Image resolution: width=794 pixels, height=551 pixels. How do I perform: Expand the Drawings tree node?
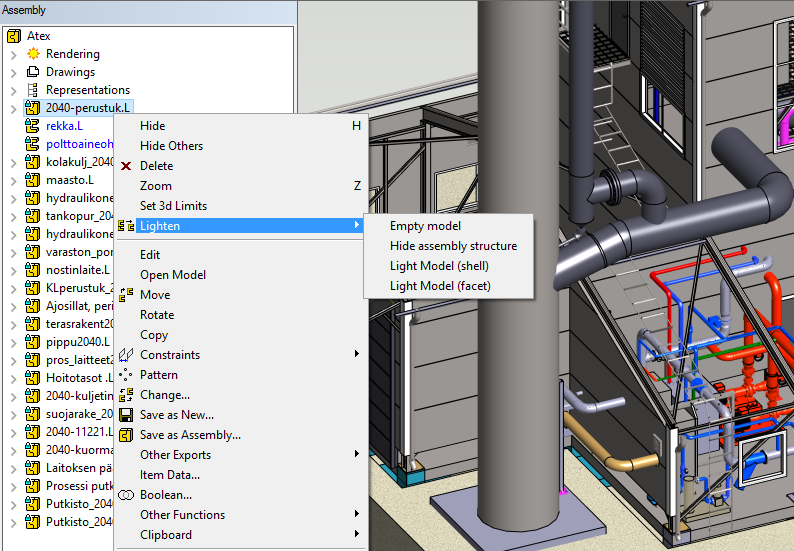(x=13, y=72)
